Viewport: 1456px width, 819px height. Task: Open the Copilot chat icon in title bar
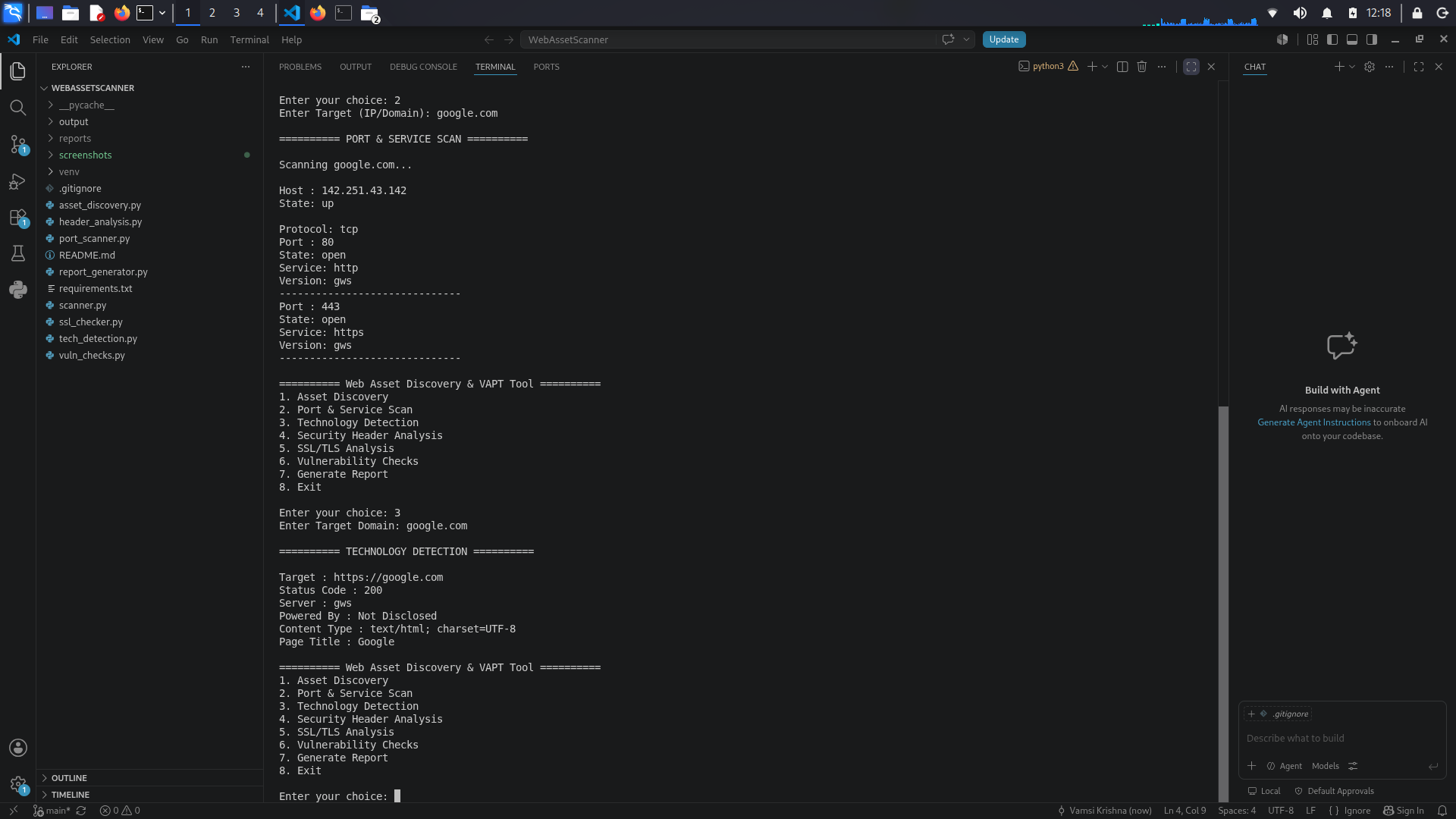[948, 39]
